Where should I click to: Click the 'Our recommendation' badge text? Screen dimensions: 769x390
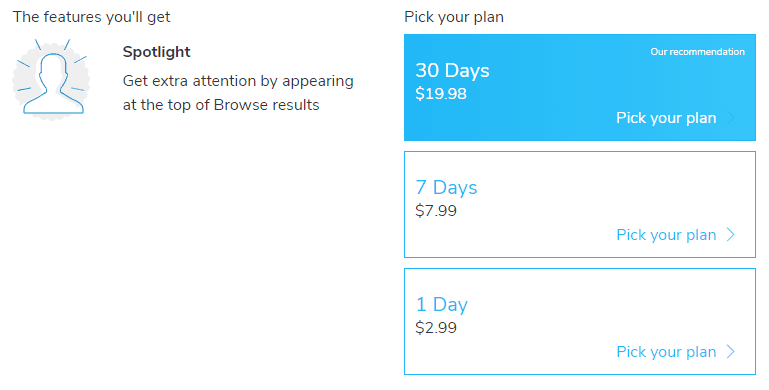(x=697, y=52)
